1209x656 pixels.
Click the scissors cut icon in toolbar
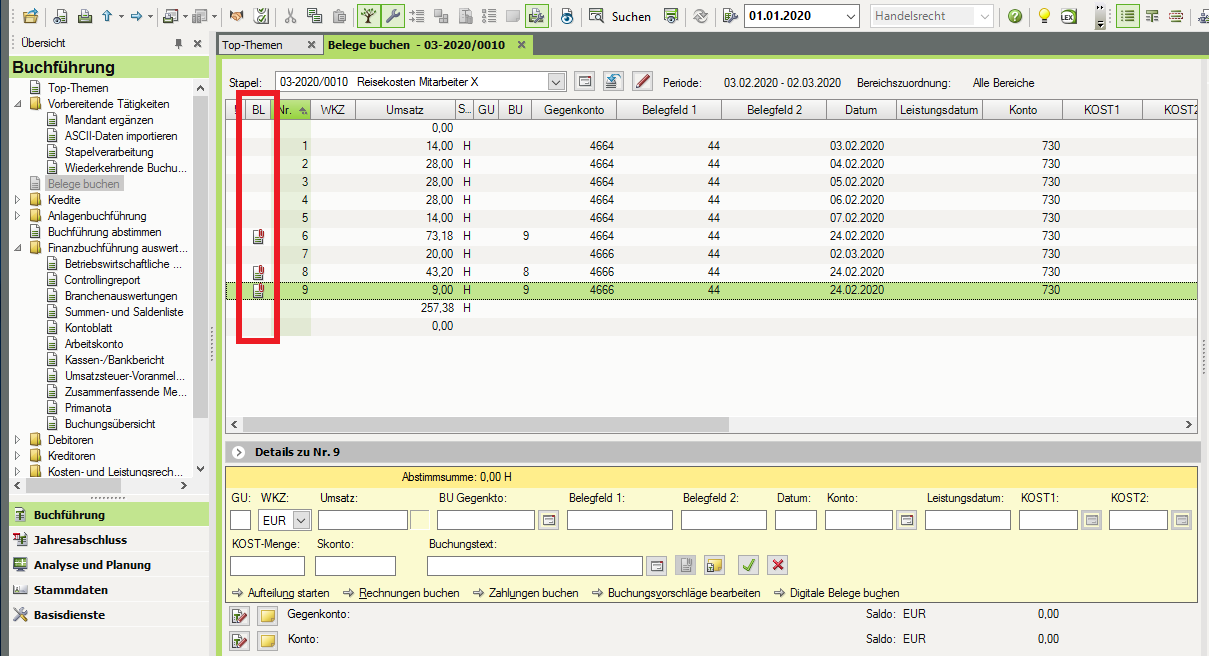click(x=290, y=16)
